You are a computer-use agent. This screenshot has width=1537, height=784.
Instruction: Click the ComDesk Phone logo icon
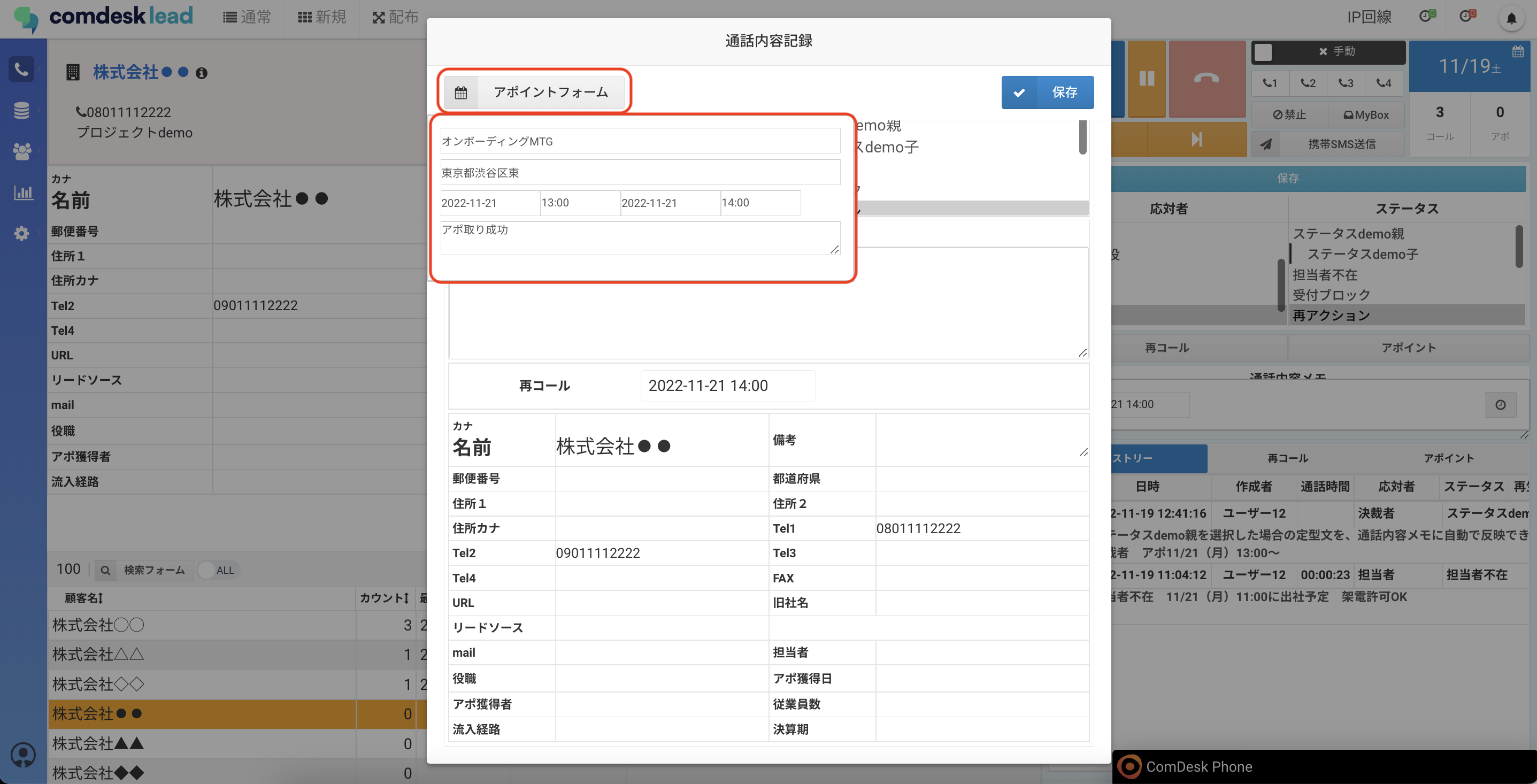coord(1129,767)
